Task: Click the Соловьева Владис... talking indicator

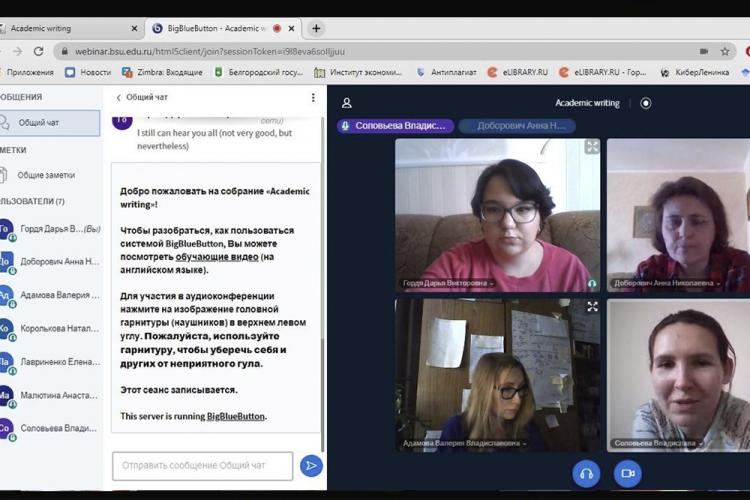Action: point(395,126)
